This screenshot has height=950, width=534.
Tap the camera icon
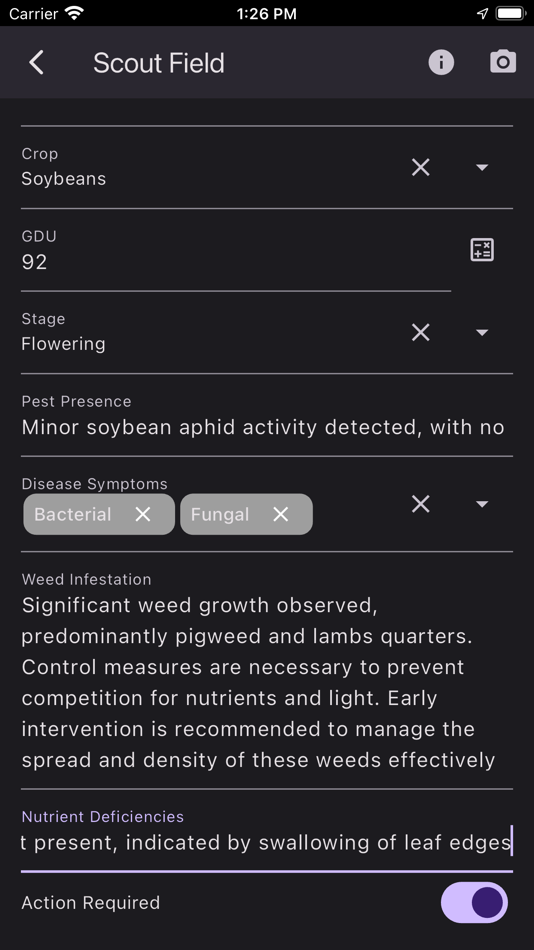click(503, 62)
